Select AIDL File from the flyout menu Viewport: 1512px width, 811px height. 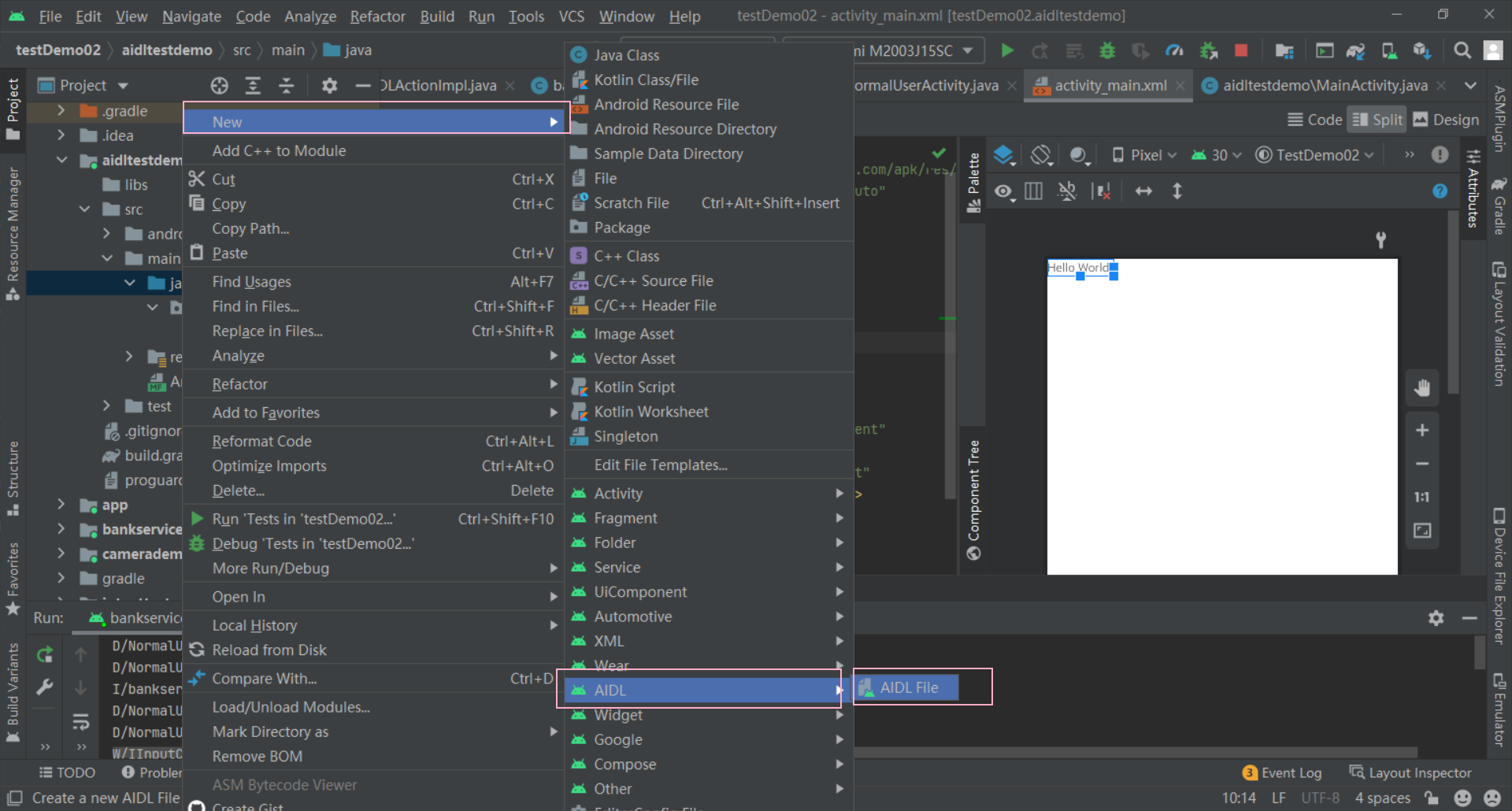point(910,687)
